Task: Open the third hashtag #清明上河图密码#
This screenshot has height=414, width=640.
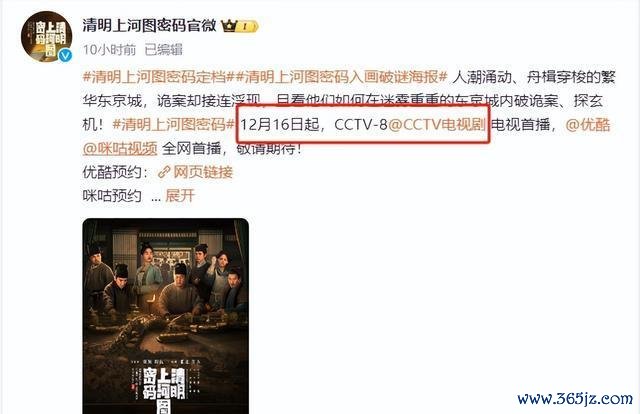Action: click(x=173, y=125)
